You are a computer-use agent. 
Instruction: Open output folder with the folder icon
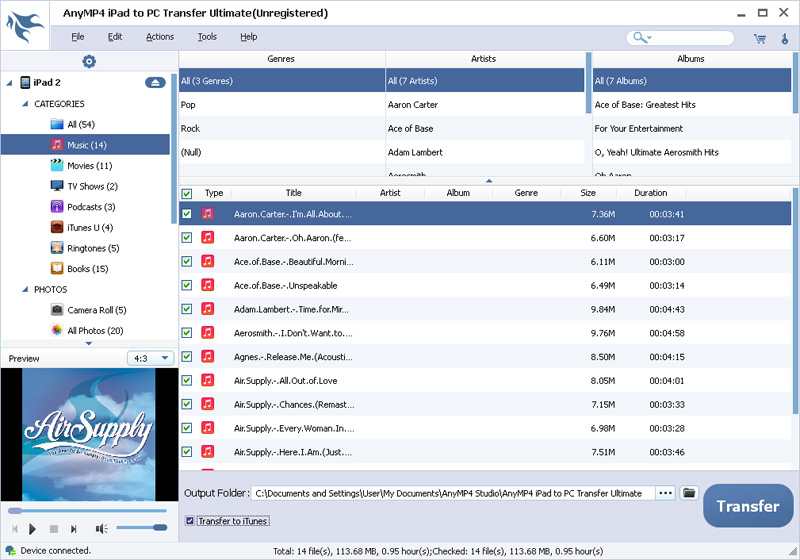[689, 493]
